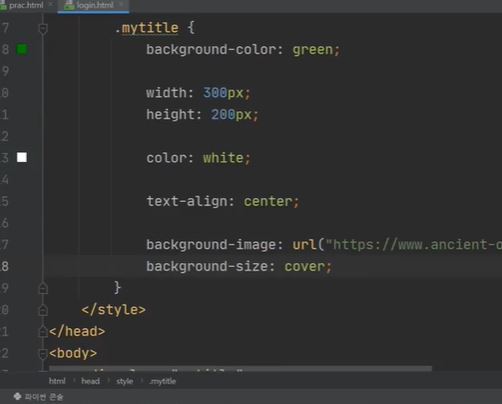Screen dimensions: 502x404
Task: Click the 'background-image' property name
Action: coord(211,245)
